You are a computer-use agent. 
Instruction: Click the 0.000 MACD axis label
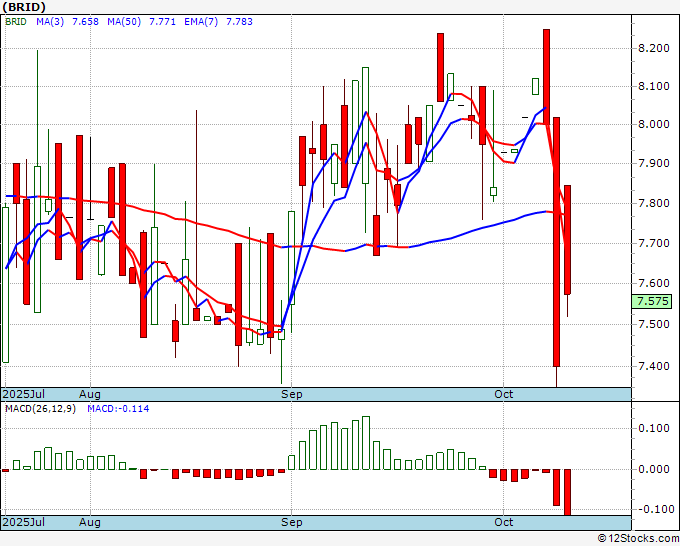[654, 469]
